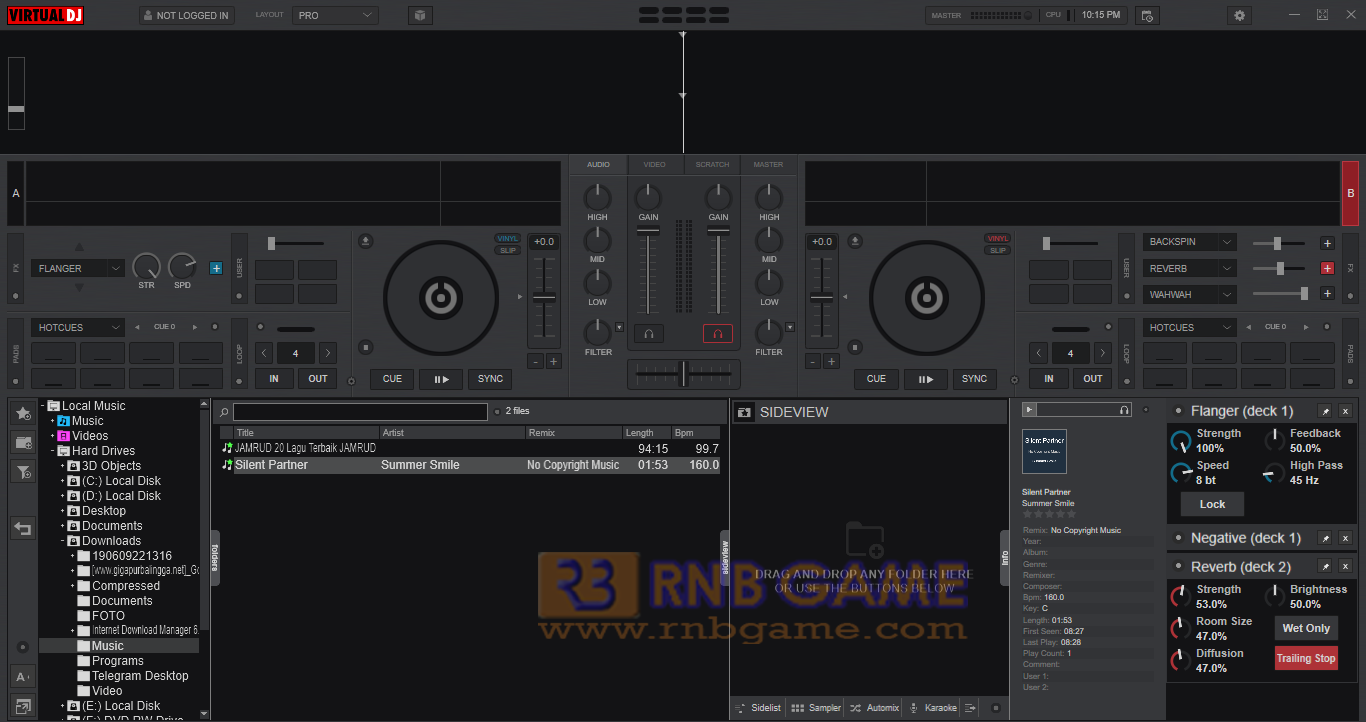This screenshot has height=722, width=1366.
Task: Open the WAHWAH effect dropdown
Action: (1190, 294)
